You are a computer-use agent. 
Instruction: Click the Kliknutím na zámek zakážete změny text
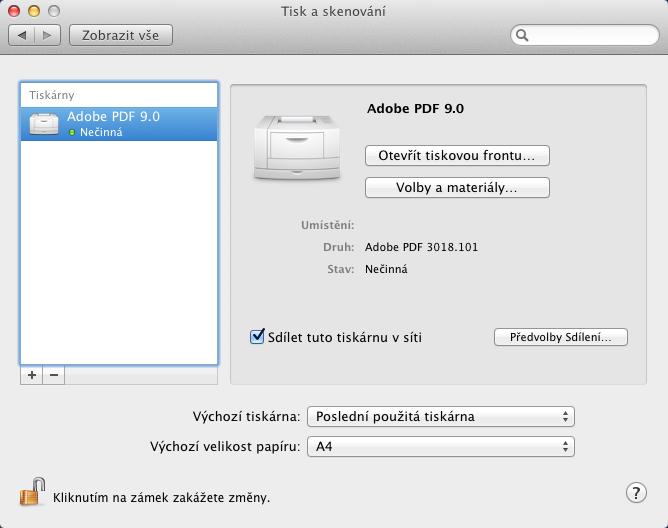(x=161, y=498)
